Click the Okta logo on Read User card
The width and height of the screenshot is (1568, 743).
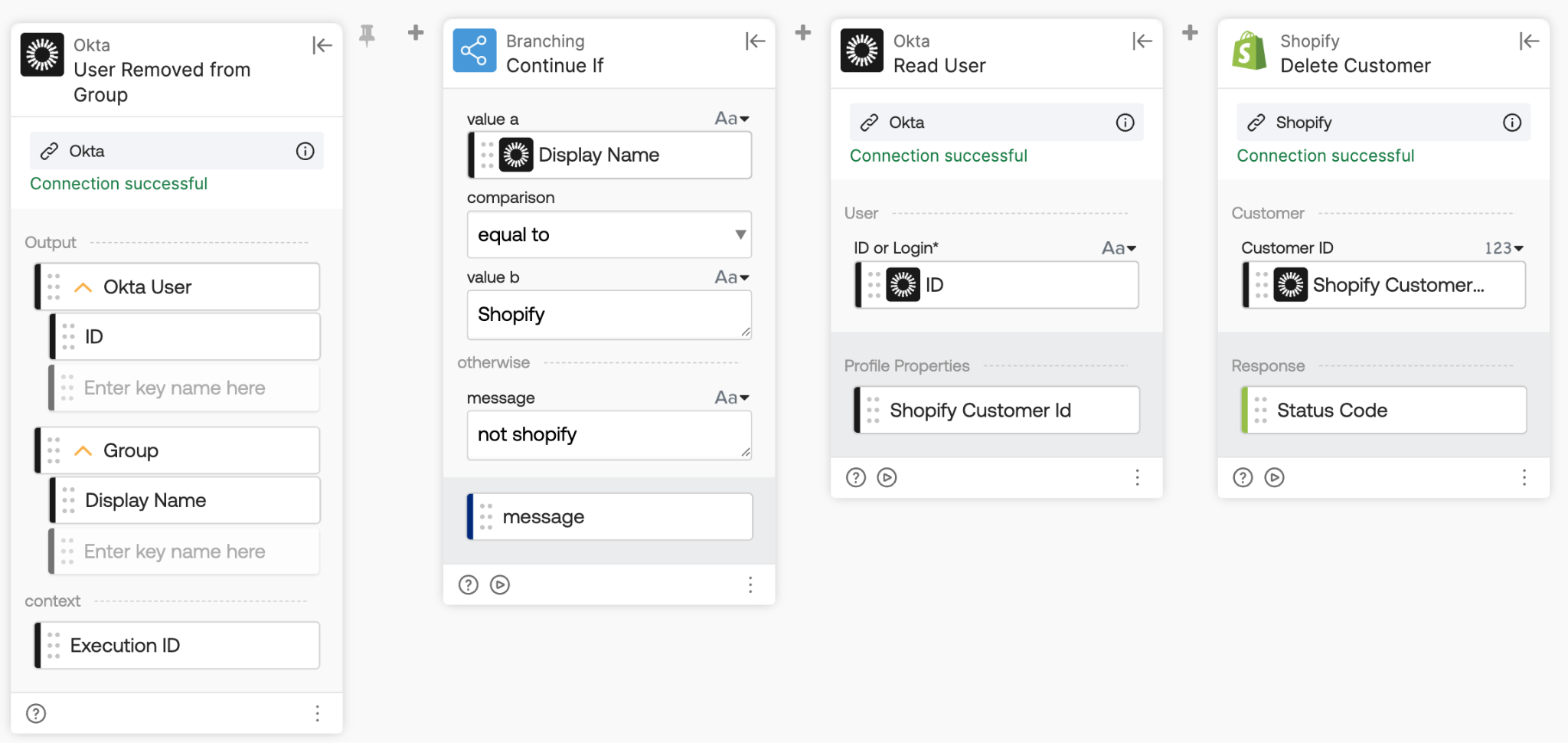(862, 51)
